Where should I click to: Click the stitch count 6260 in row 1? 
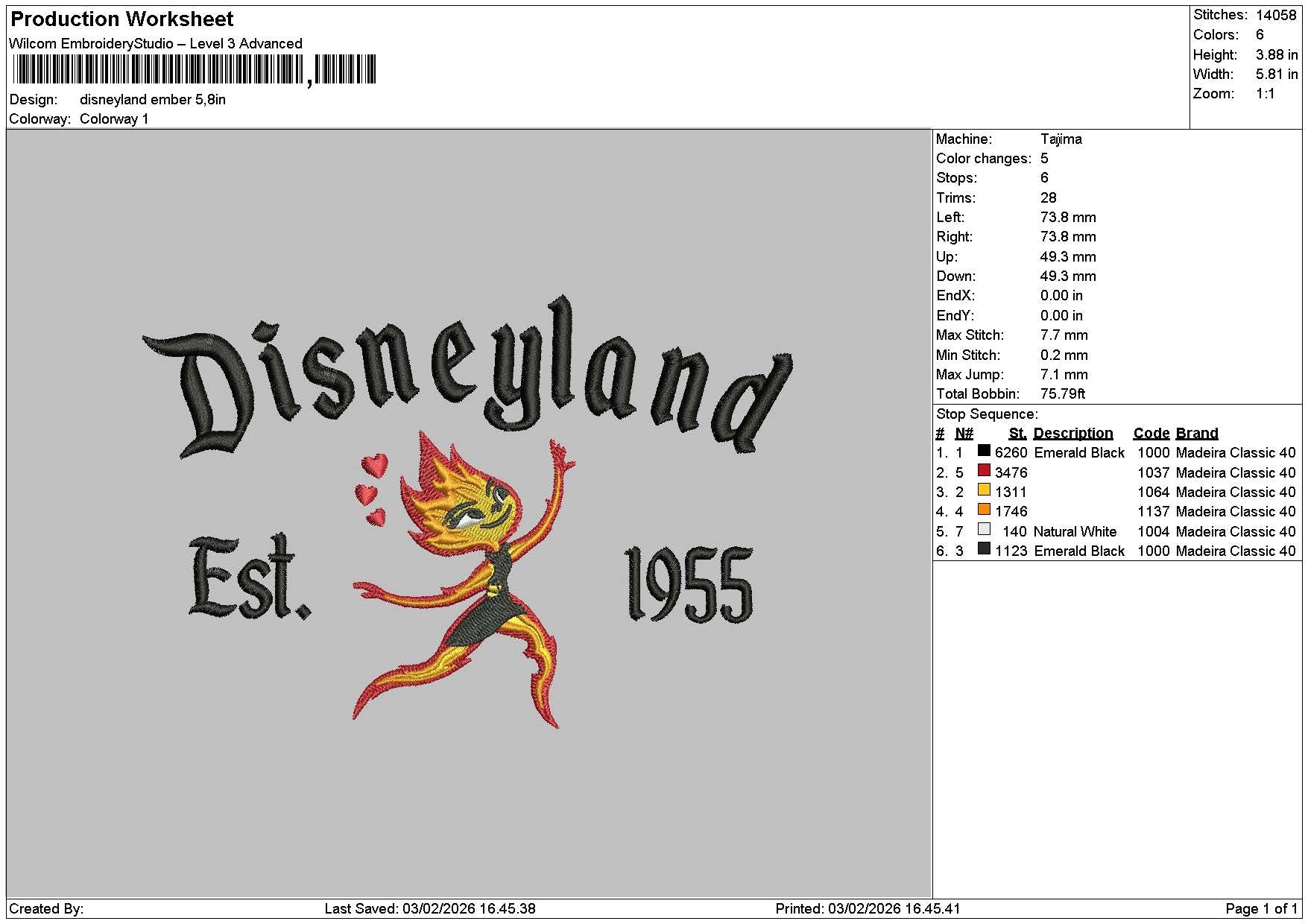1011,453
